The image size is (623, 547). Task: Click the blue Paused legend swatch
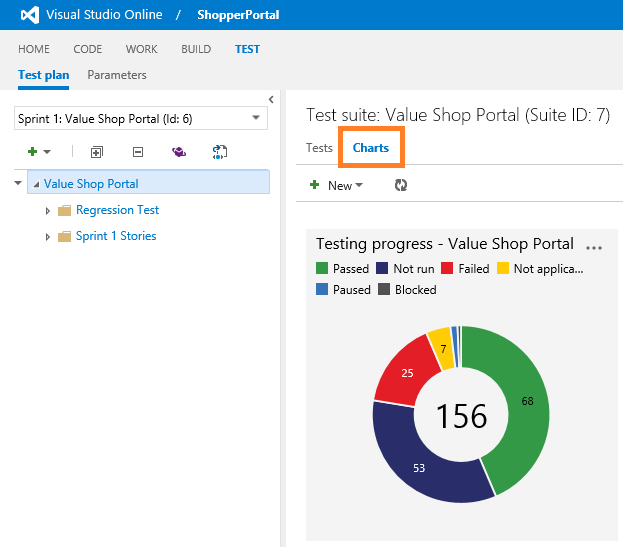click(322, 289)
